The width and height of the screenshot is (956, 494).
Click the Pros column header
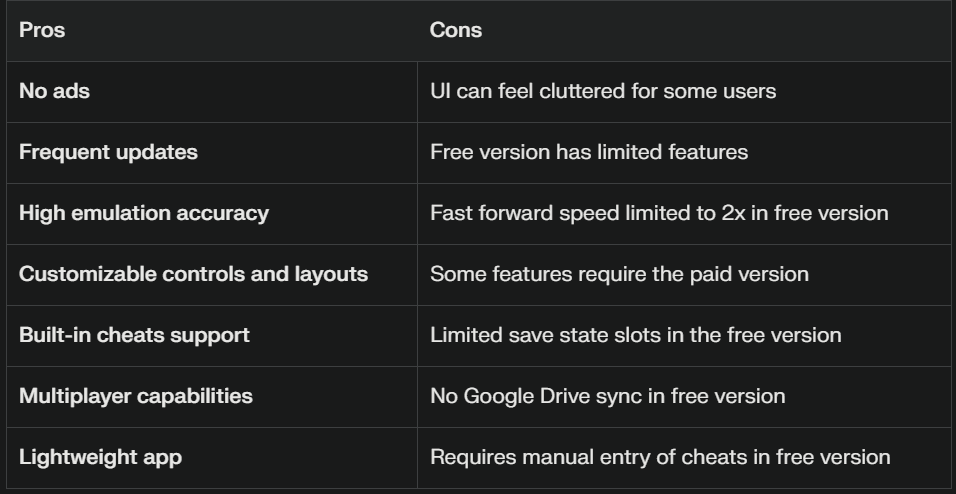coord(42,30)
